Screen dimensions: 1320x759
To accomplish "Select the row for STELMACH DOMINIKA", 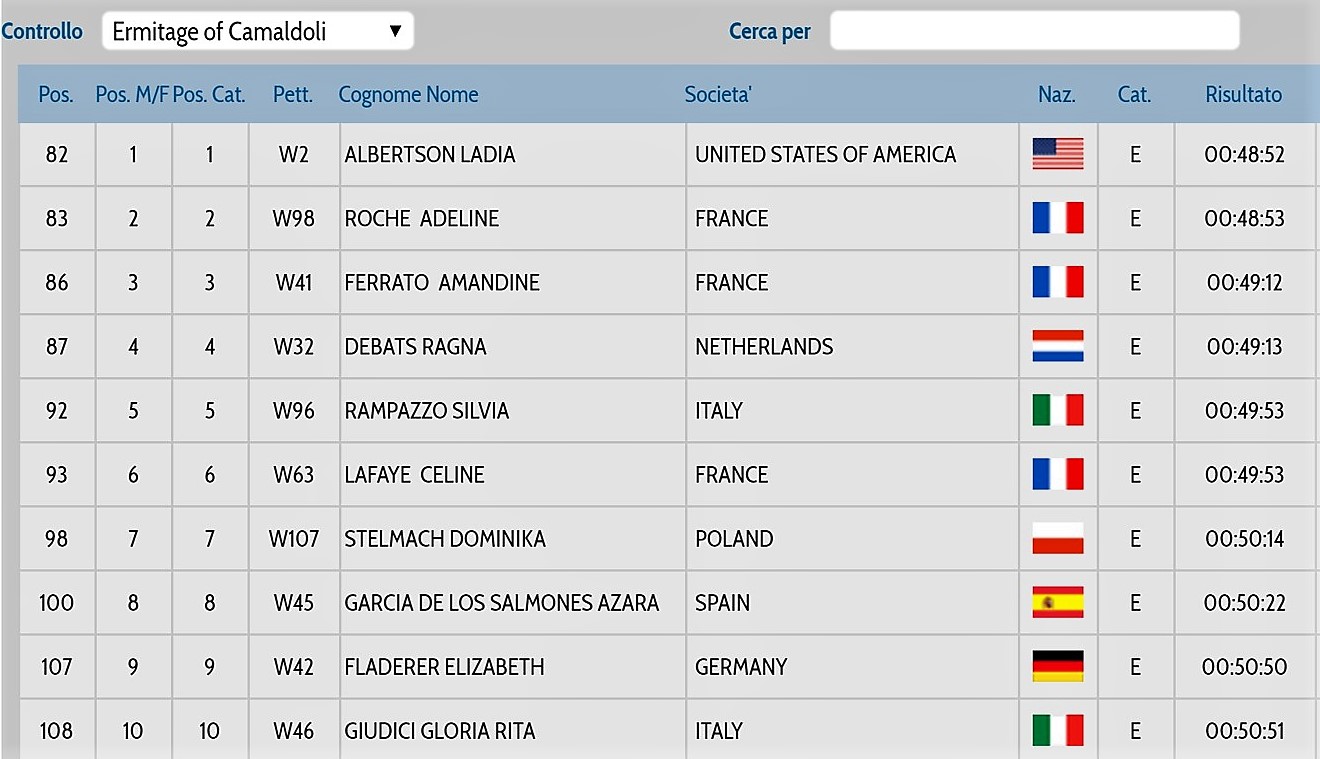I will point(668,539).
